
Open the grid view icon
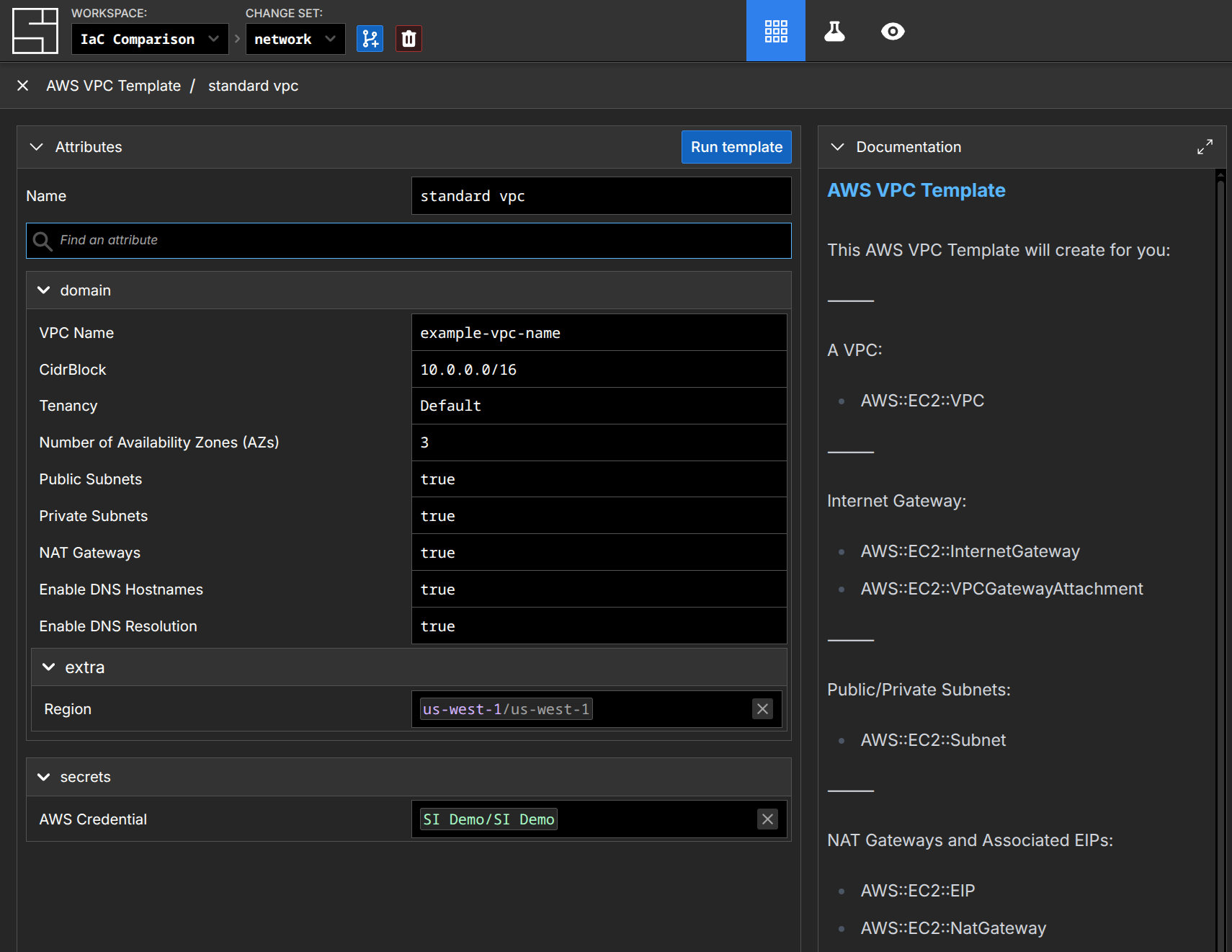(x=775, y=31)
